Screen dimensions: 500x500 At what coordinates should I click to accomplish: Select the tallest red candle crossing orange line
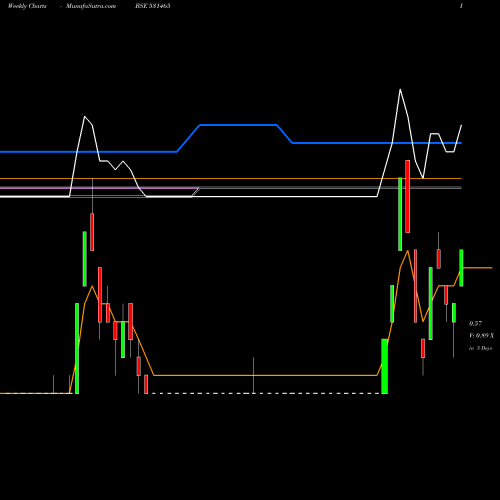tap(407, 196)
